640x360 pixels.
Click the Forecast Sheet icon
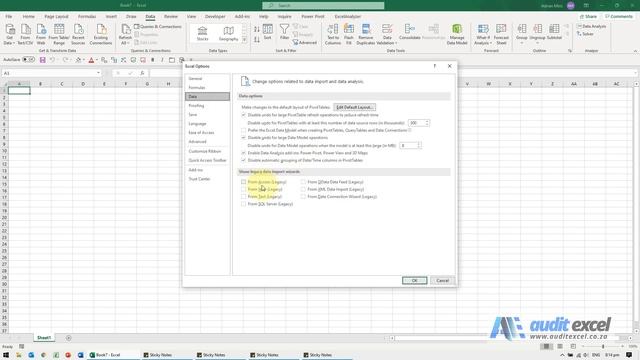[x=501, y=34]
